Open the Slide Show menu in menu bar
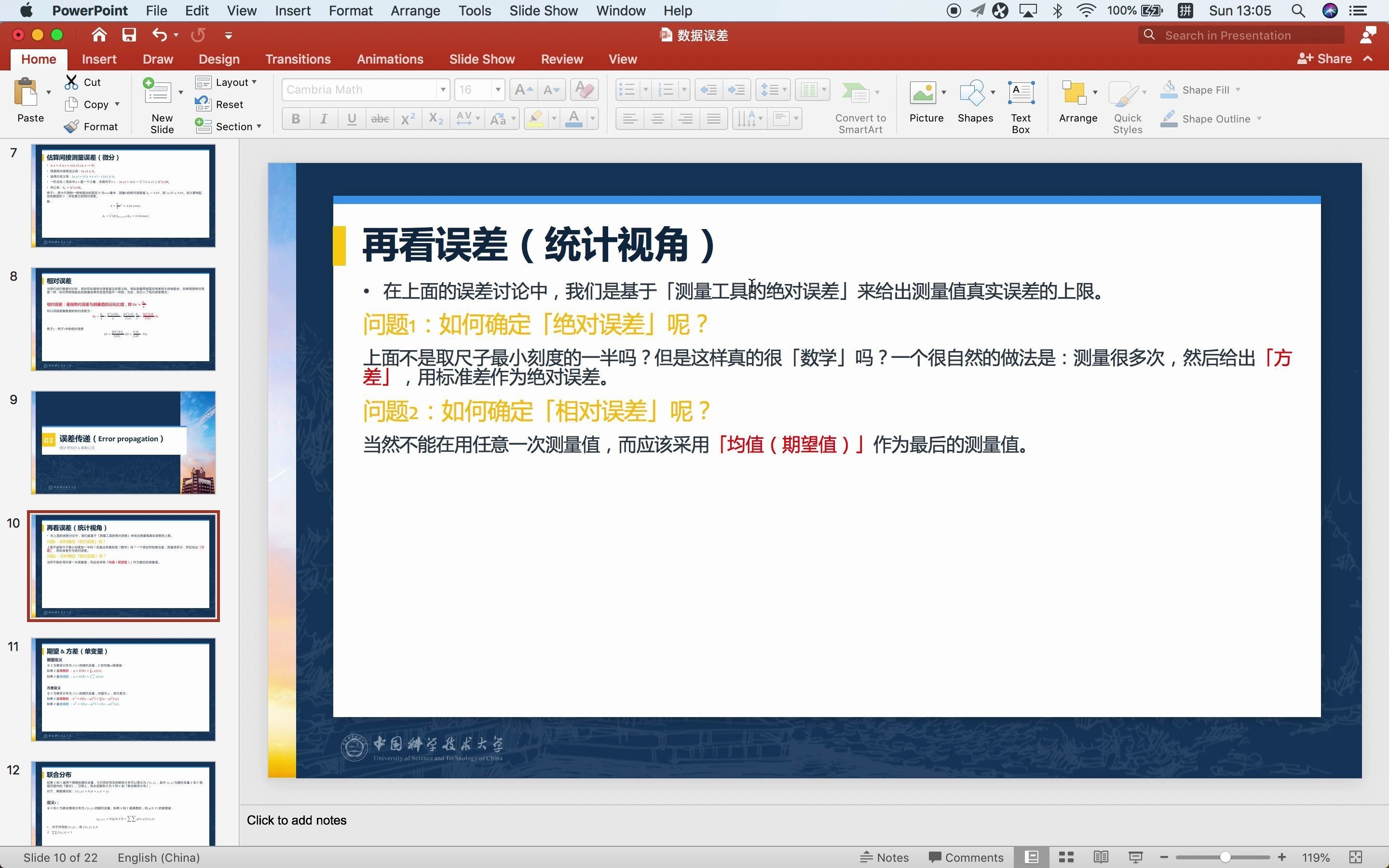The width and height of the screenshot is (1389, 868). [543, 10]
